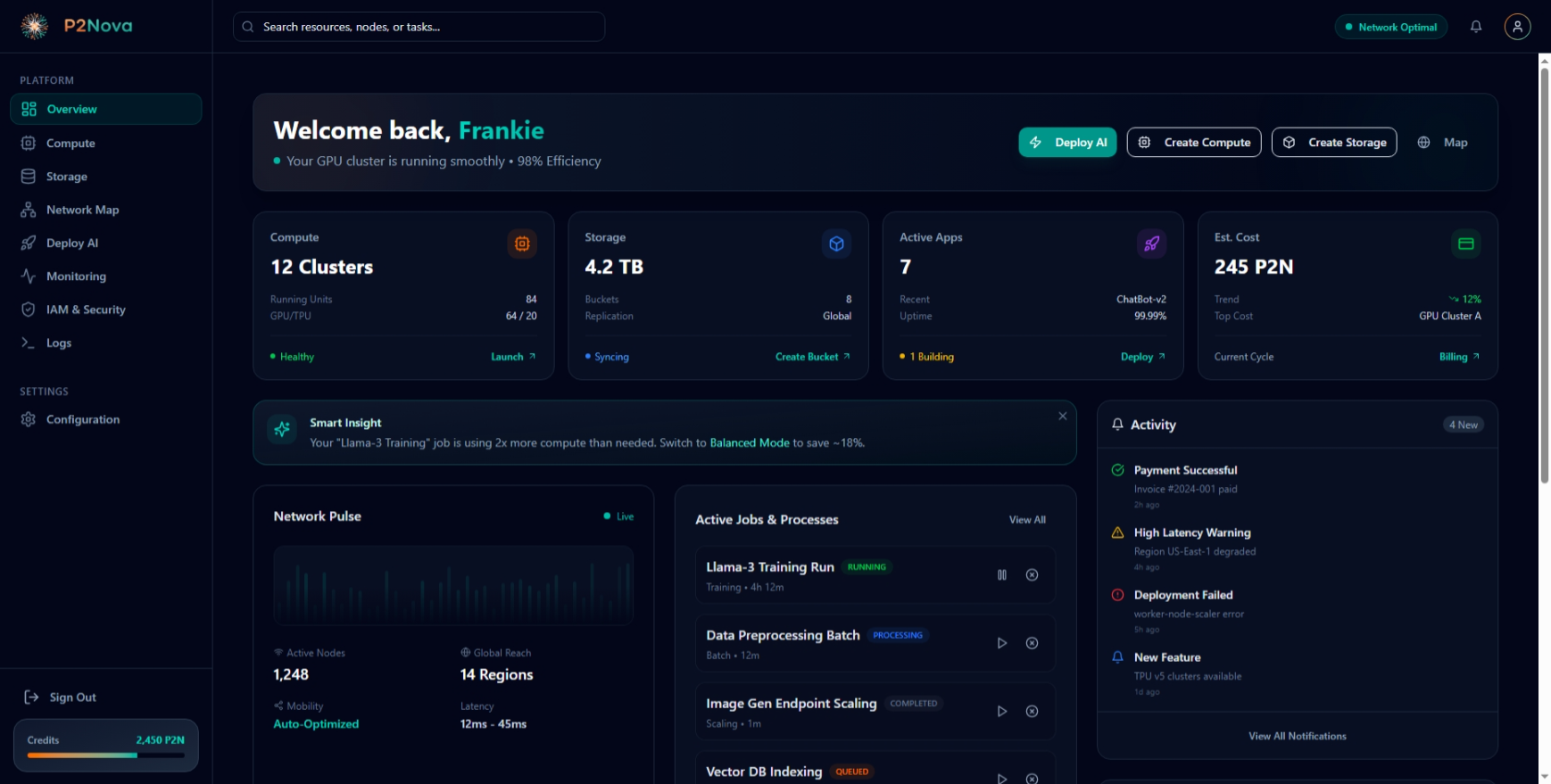This screenshot has height=784, width=1551.
Task: Click the Active Apps rocket icon
Action: 1151,243
